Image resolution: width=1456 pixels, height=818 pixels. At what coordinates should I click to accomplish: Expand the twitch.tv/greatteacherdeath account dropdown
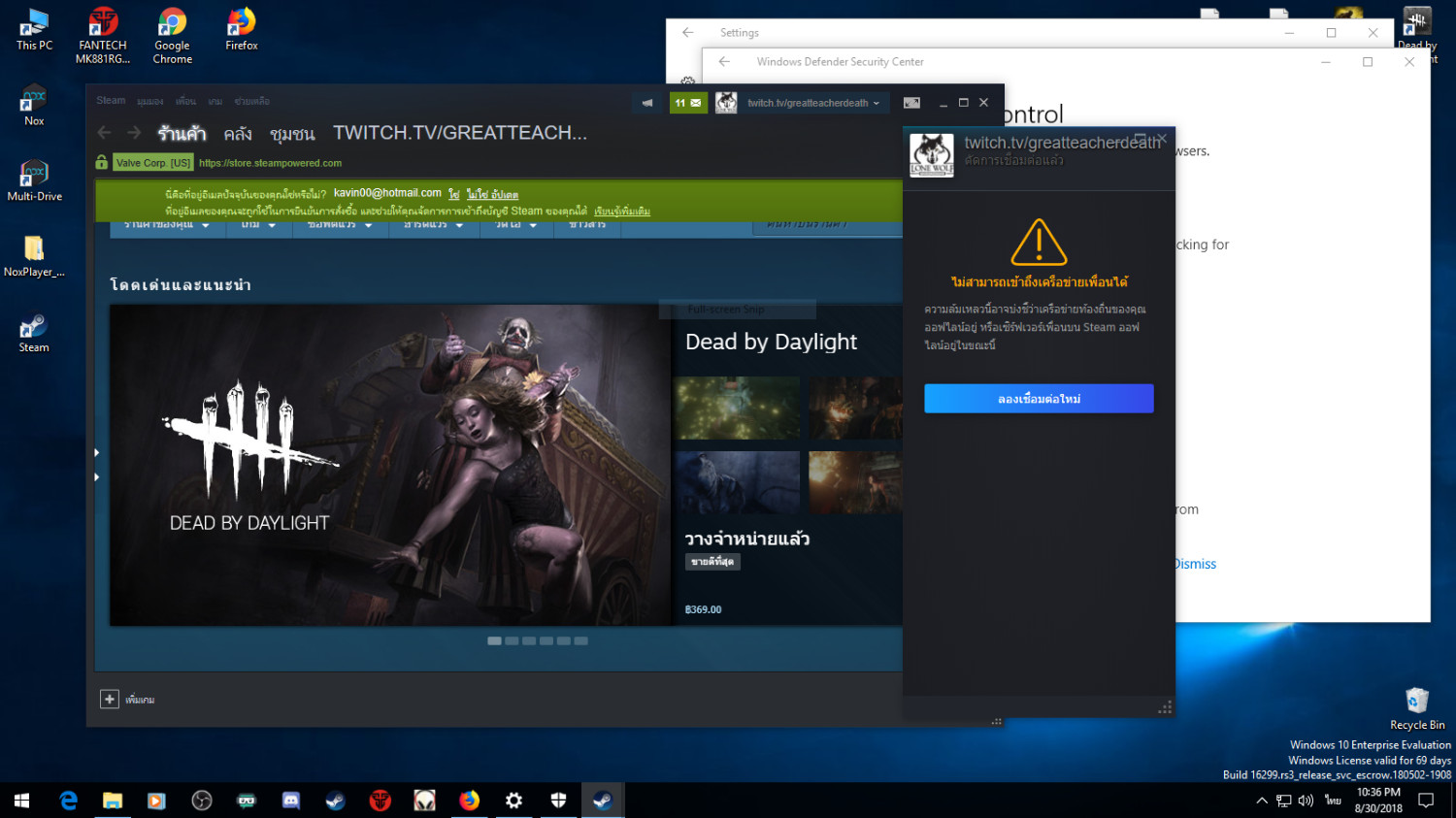813,103
